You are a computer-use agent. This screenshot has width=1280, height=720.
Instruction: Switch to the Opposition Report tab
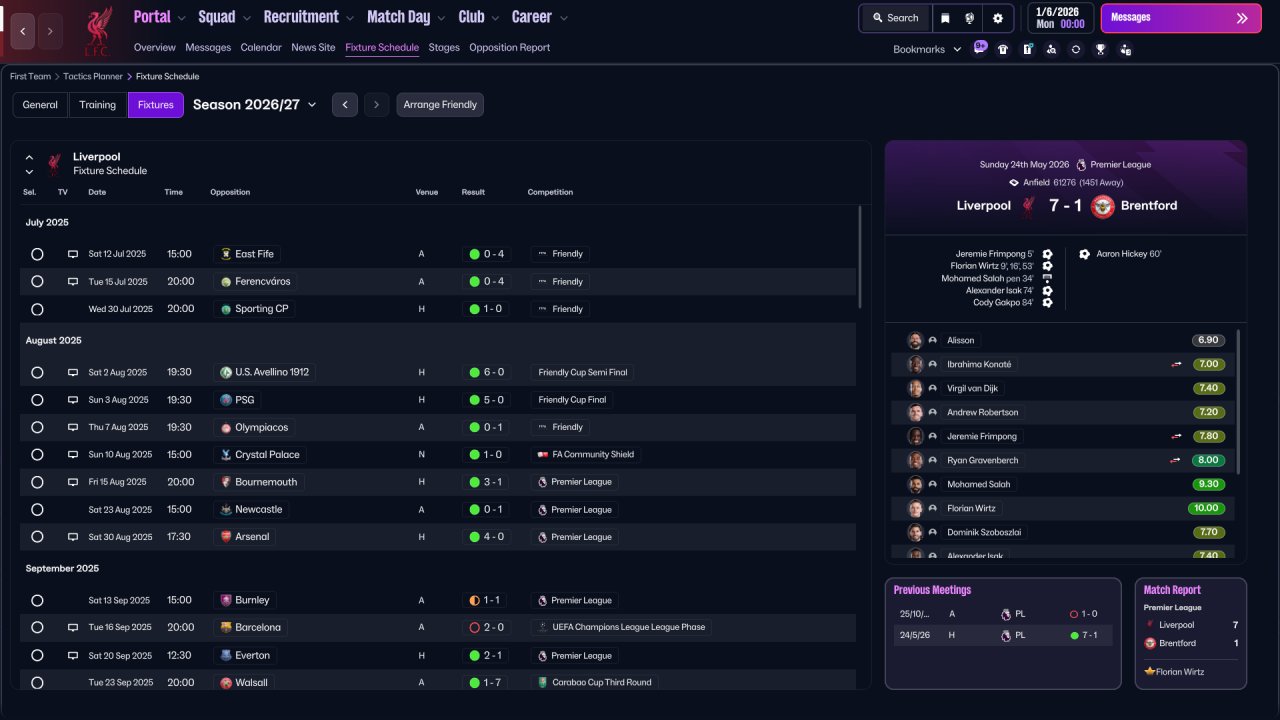coord(509,48)
